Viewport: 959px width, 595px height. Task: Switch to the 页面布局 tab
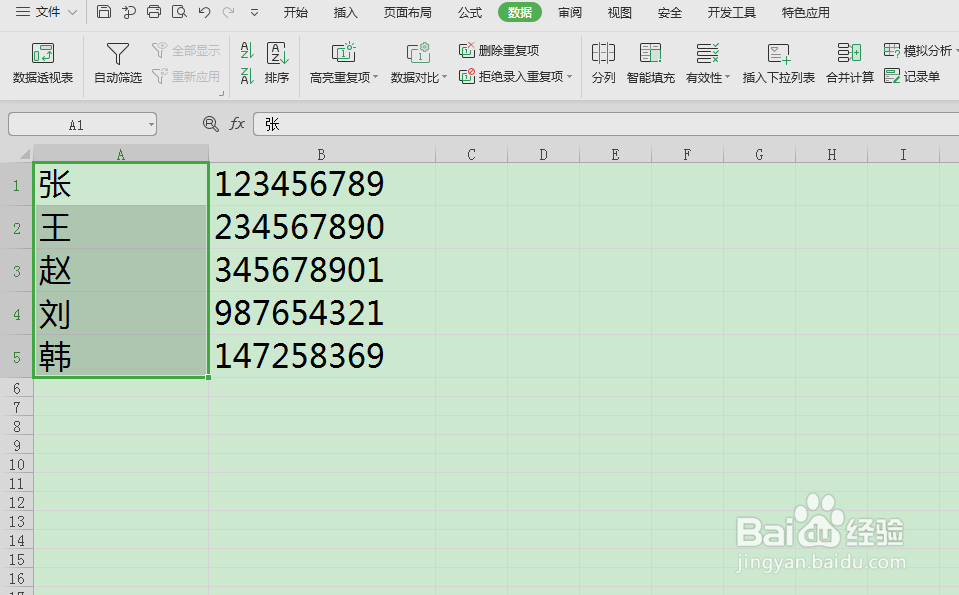point(407,12)
